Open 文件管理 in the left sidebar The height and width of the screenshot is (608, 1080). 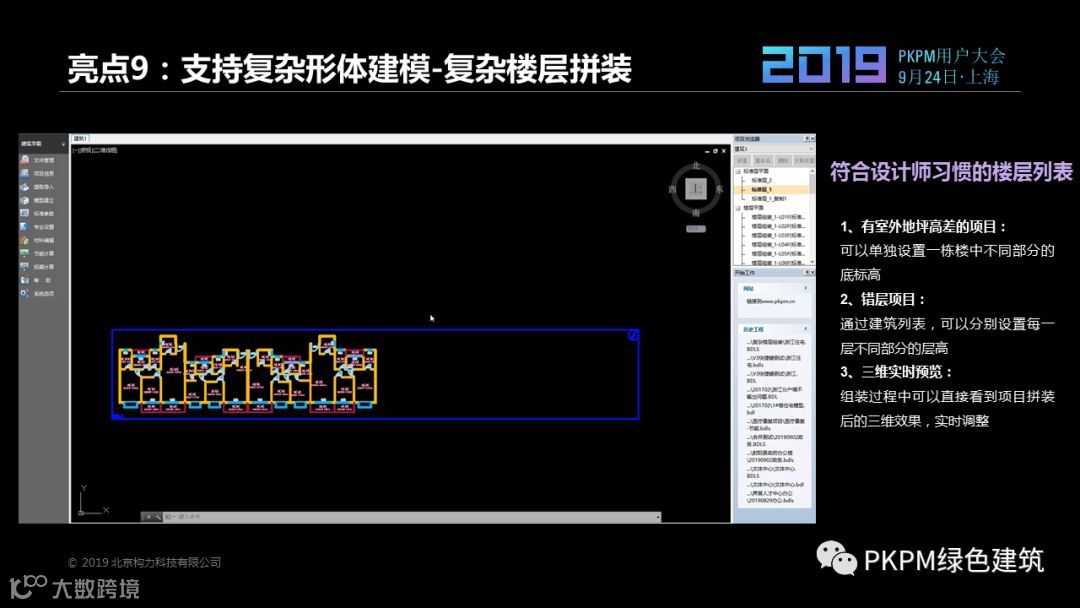coord(38,160)
